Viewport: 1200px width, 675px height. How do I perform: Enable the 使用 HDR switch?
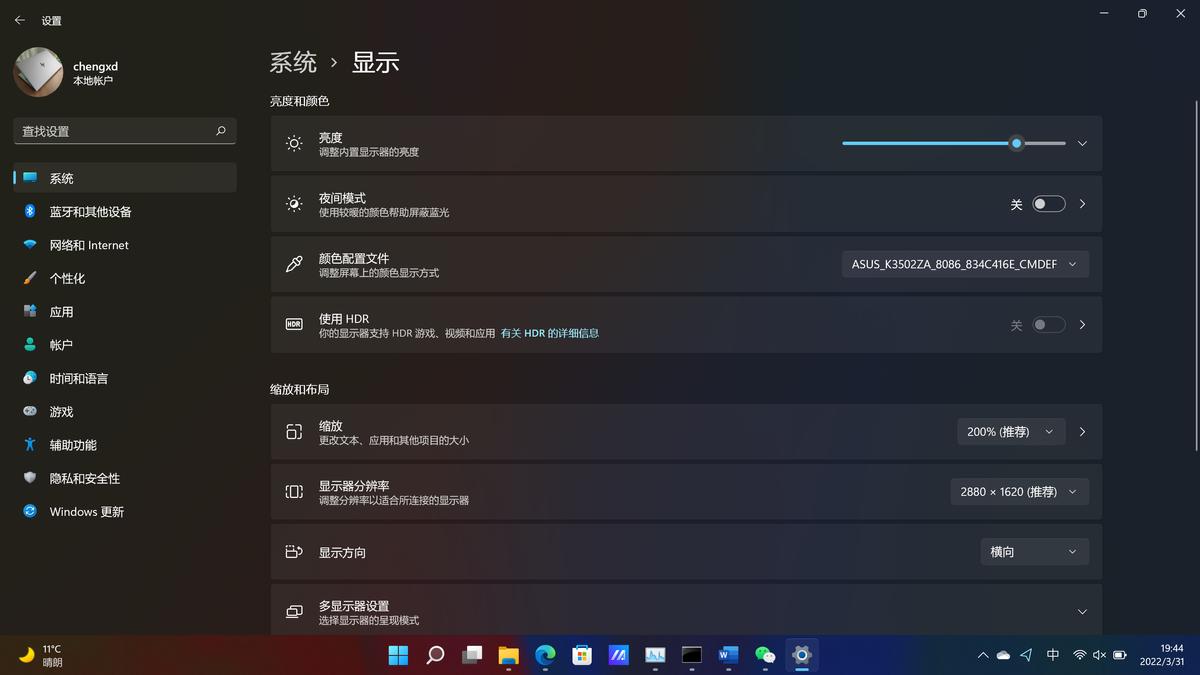point(1048,324)
